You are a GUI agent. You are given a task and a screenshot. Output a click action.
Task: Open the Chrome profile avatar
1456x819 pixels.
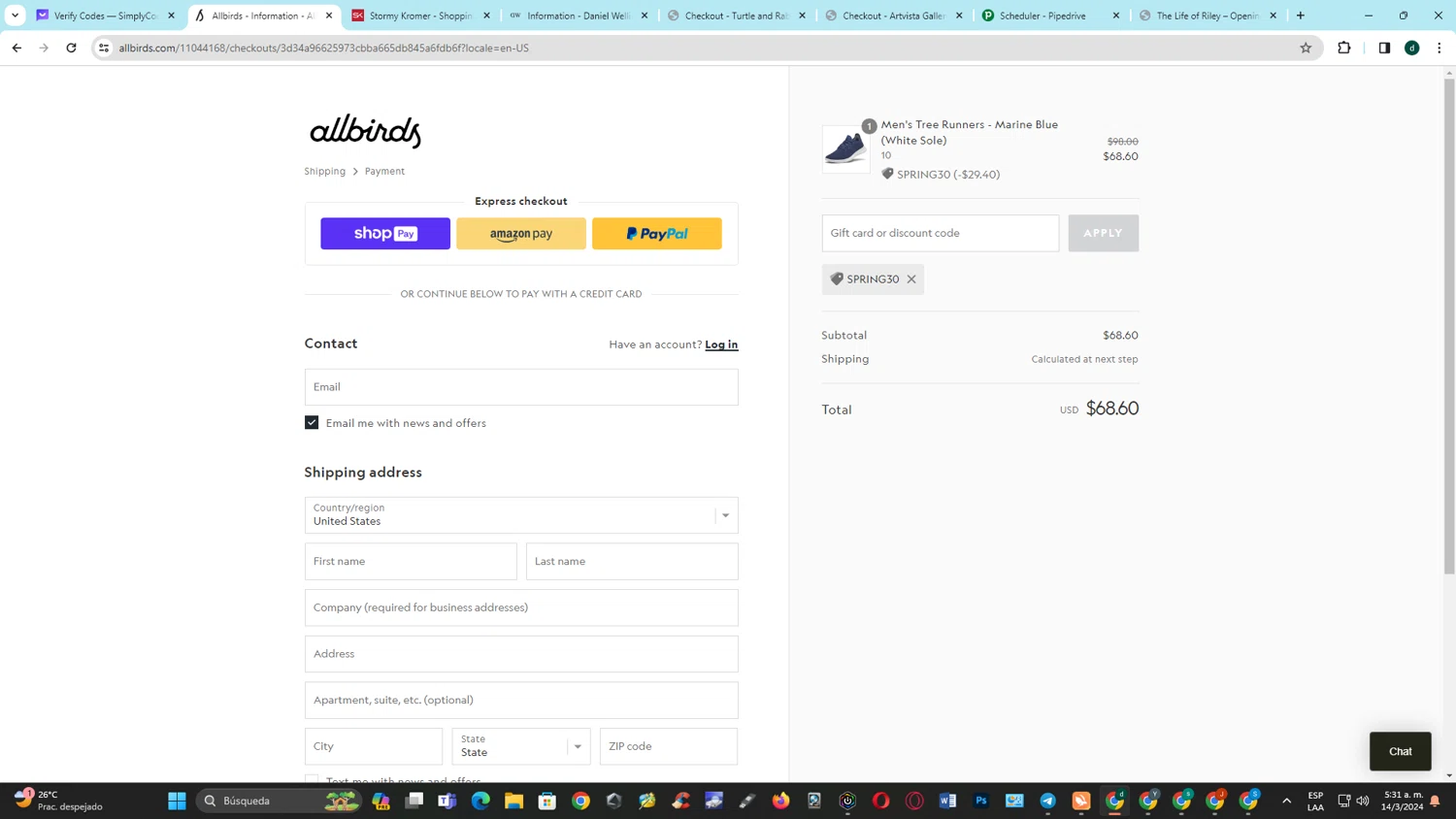pyautogui.click(x=1412, y=48)
